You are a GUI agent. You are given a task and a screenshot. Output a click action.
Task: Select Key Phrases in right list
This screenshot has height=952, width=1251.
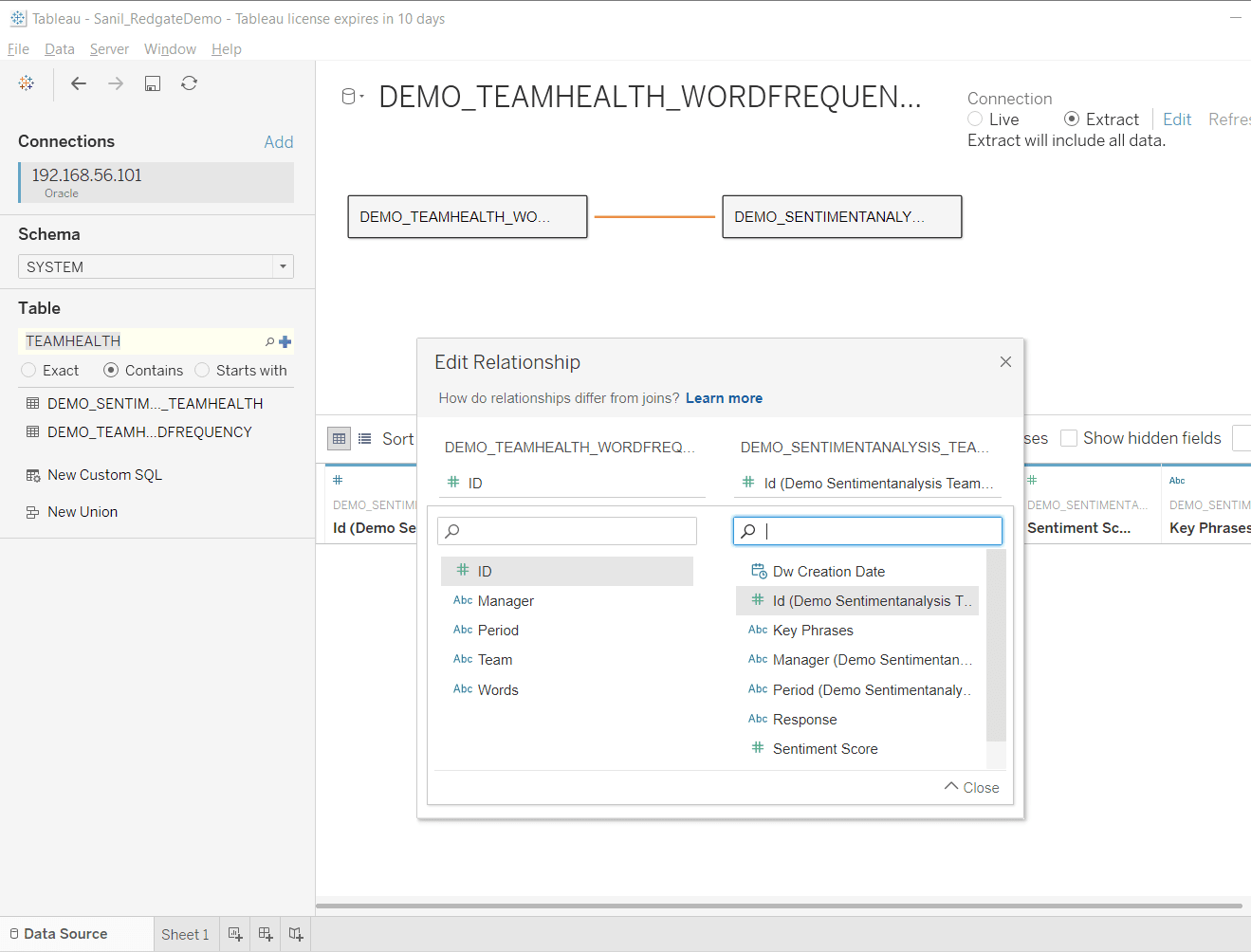(857, 631)
